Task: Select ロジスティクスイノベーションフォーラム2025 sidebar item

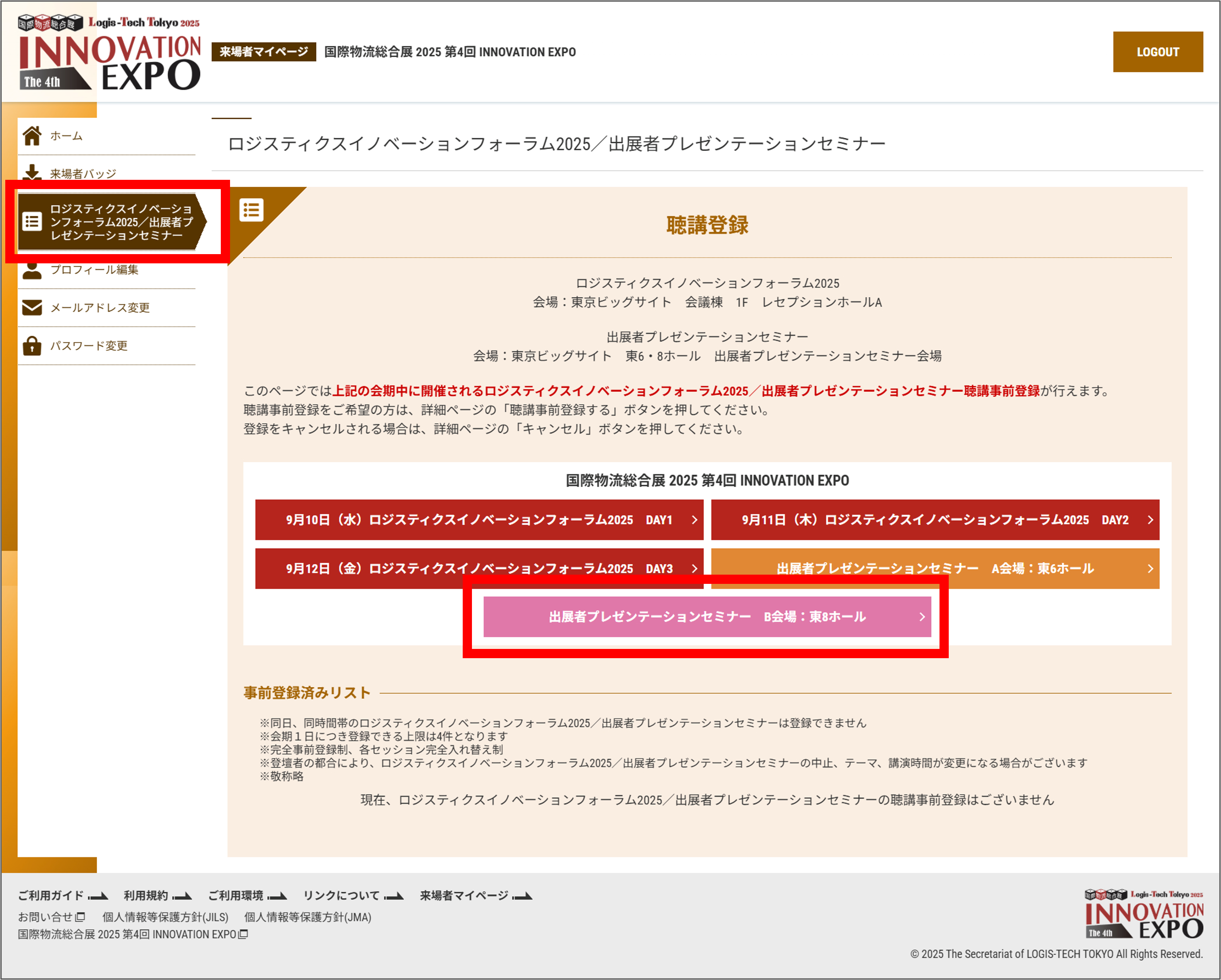Action: tap(112, 222)
